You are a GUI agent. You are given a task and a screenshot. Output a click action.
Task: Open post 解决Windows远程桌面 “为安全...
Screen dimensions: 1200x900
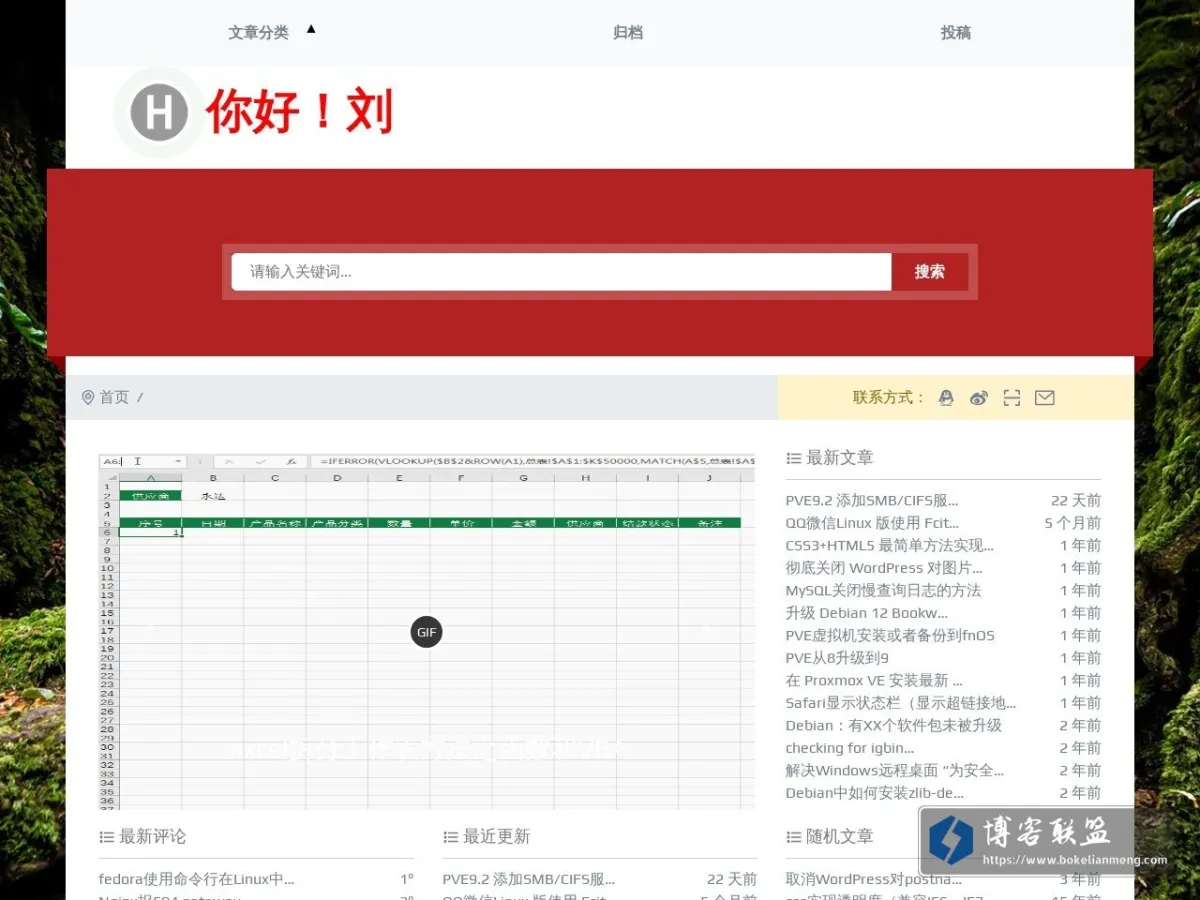click(895, 771)
